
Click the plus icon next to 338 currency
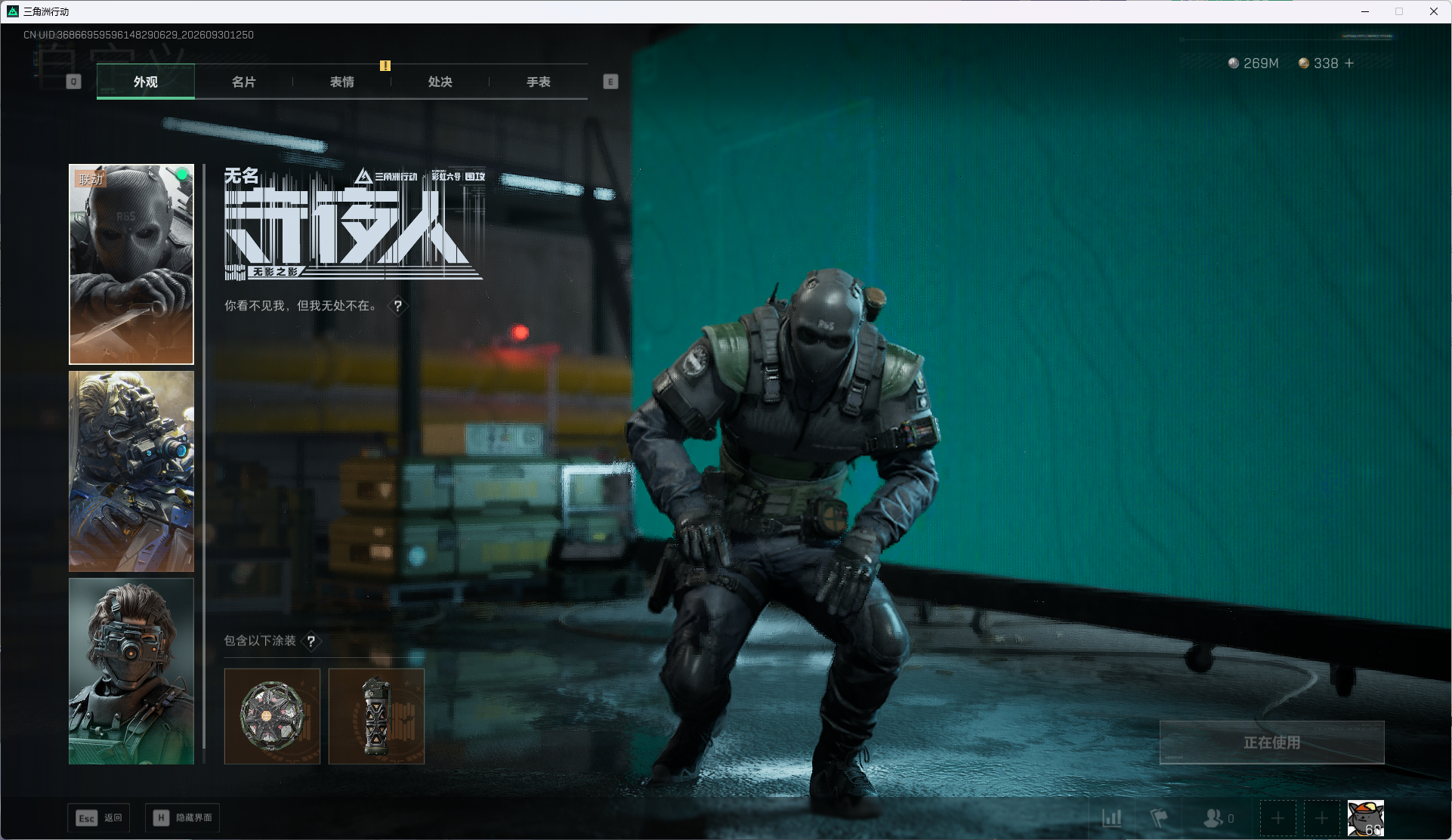coord(1349,63)
